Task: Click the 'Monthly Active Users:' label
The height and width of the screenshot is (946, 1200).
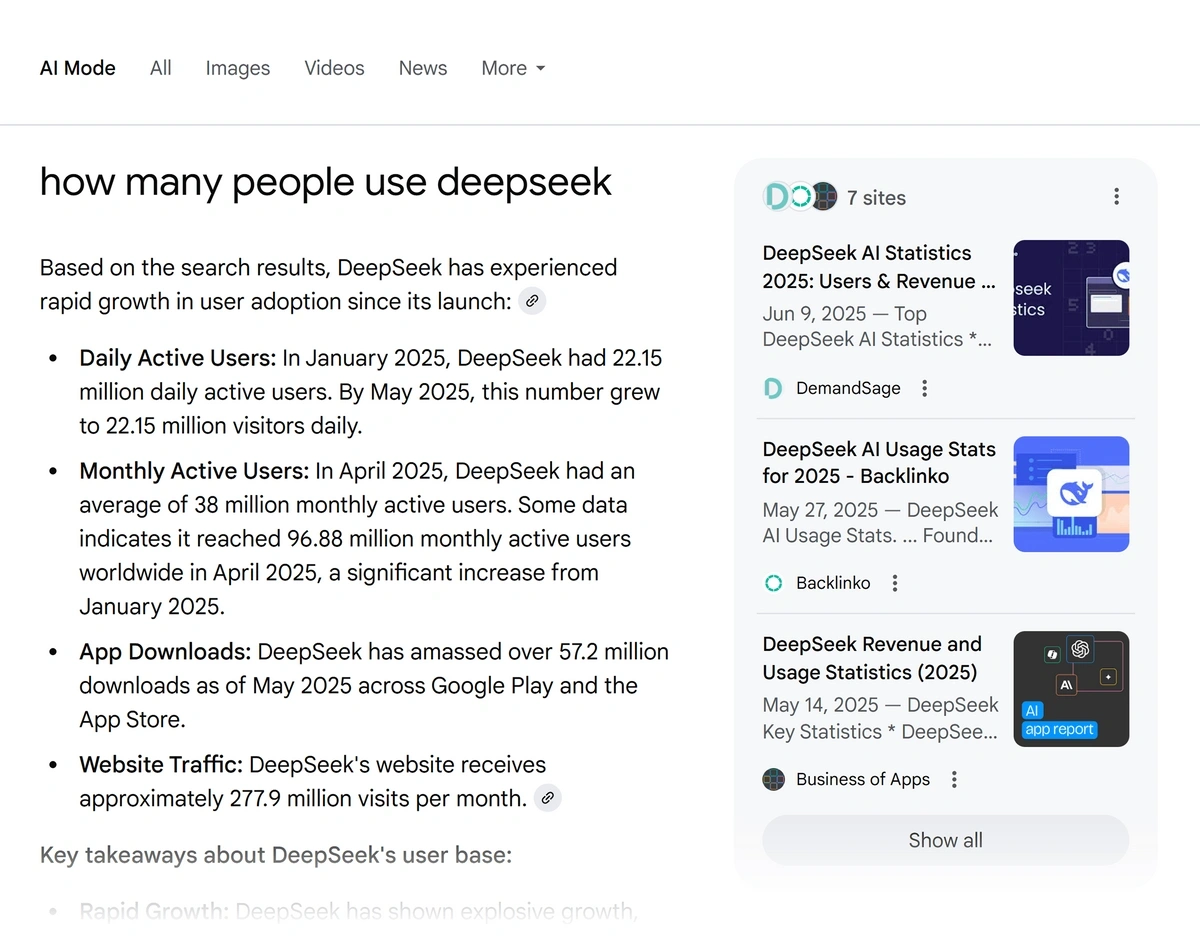Action: pyautogui.click(x=194, y=471)
